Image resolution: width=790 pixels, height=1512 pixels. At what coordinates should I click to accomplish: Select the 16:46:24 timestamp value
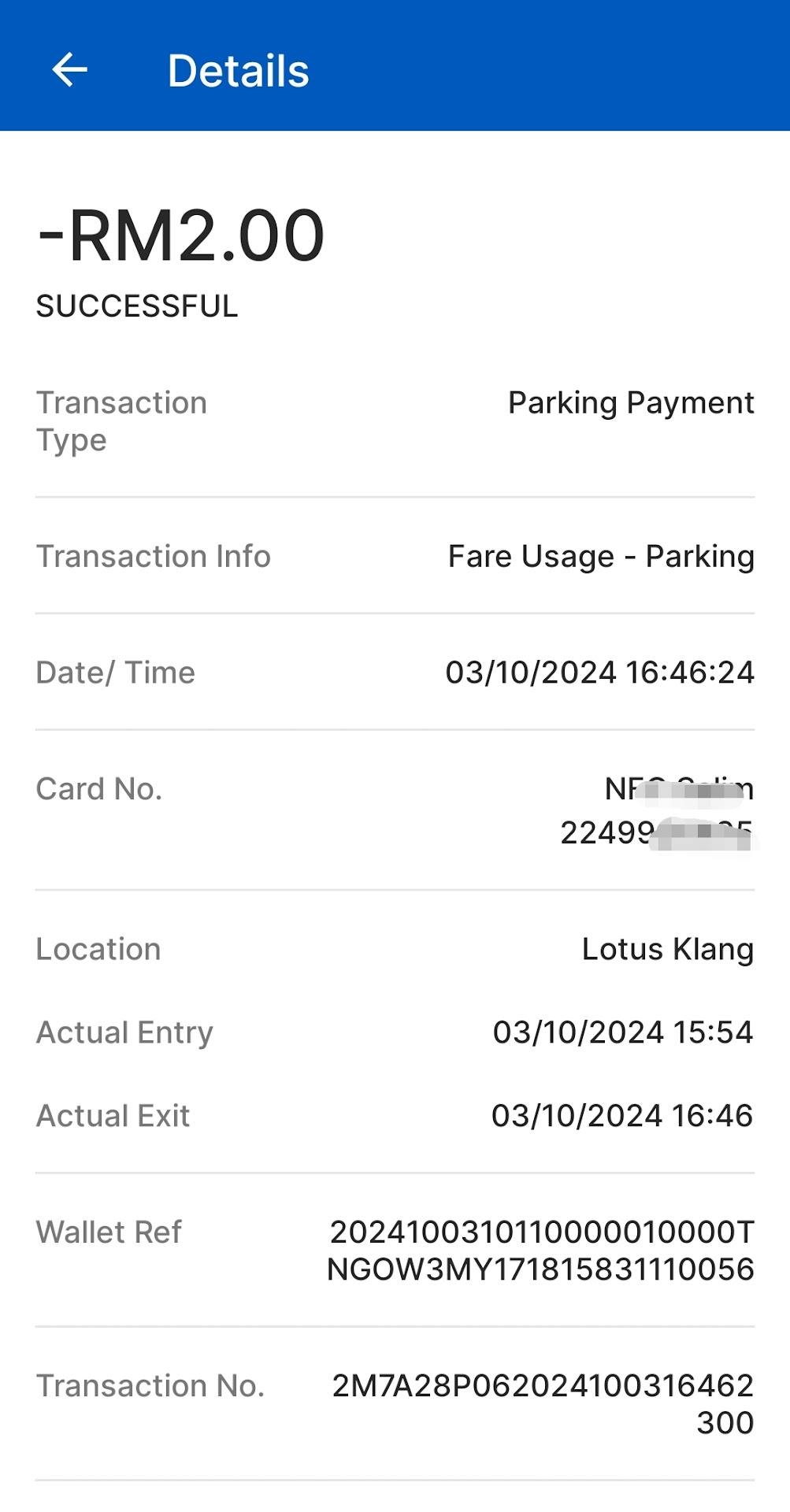[x=599, y=673]
